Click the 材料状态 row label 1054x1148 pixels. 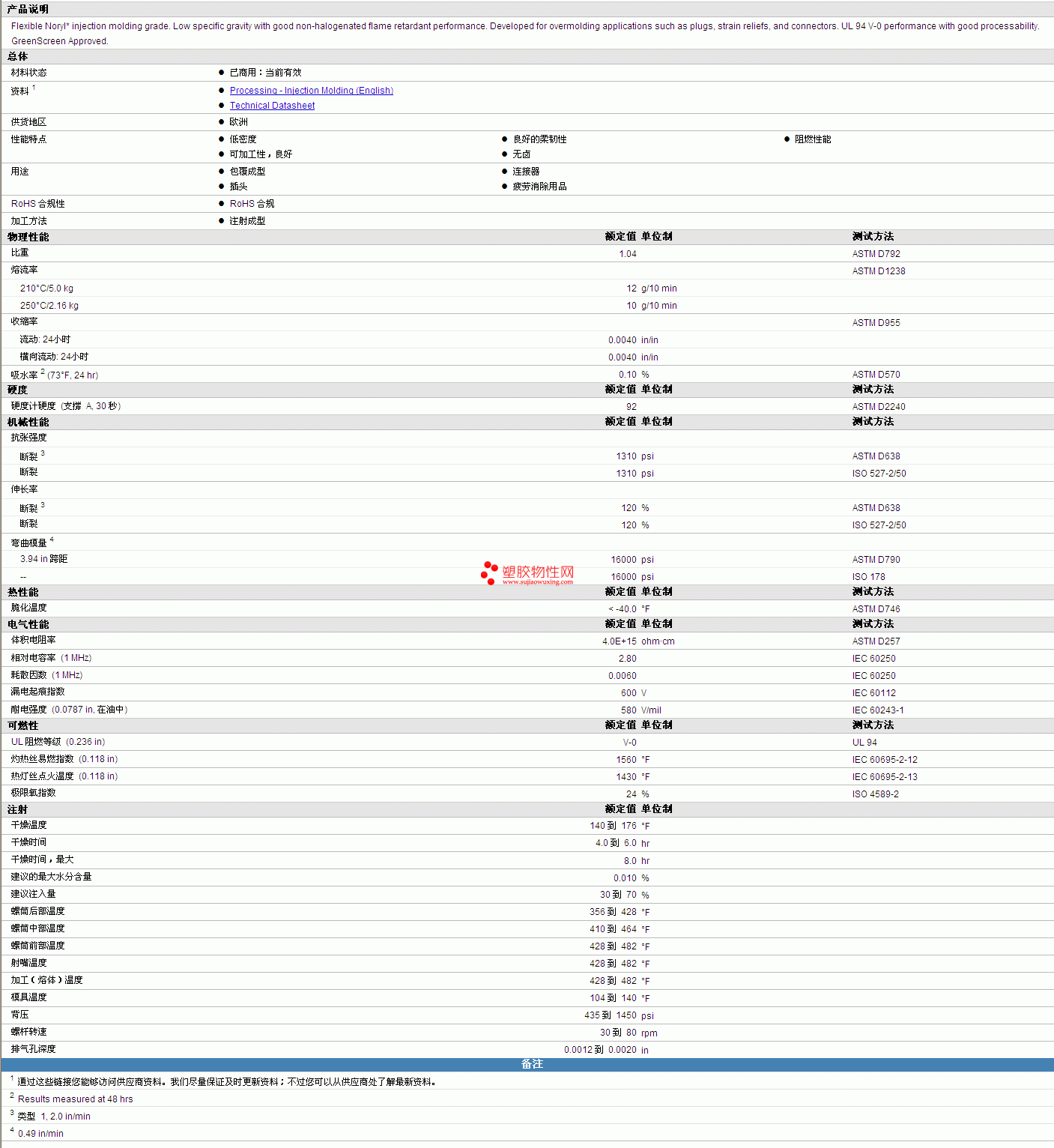(x=28, y=73)
